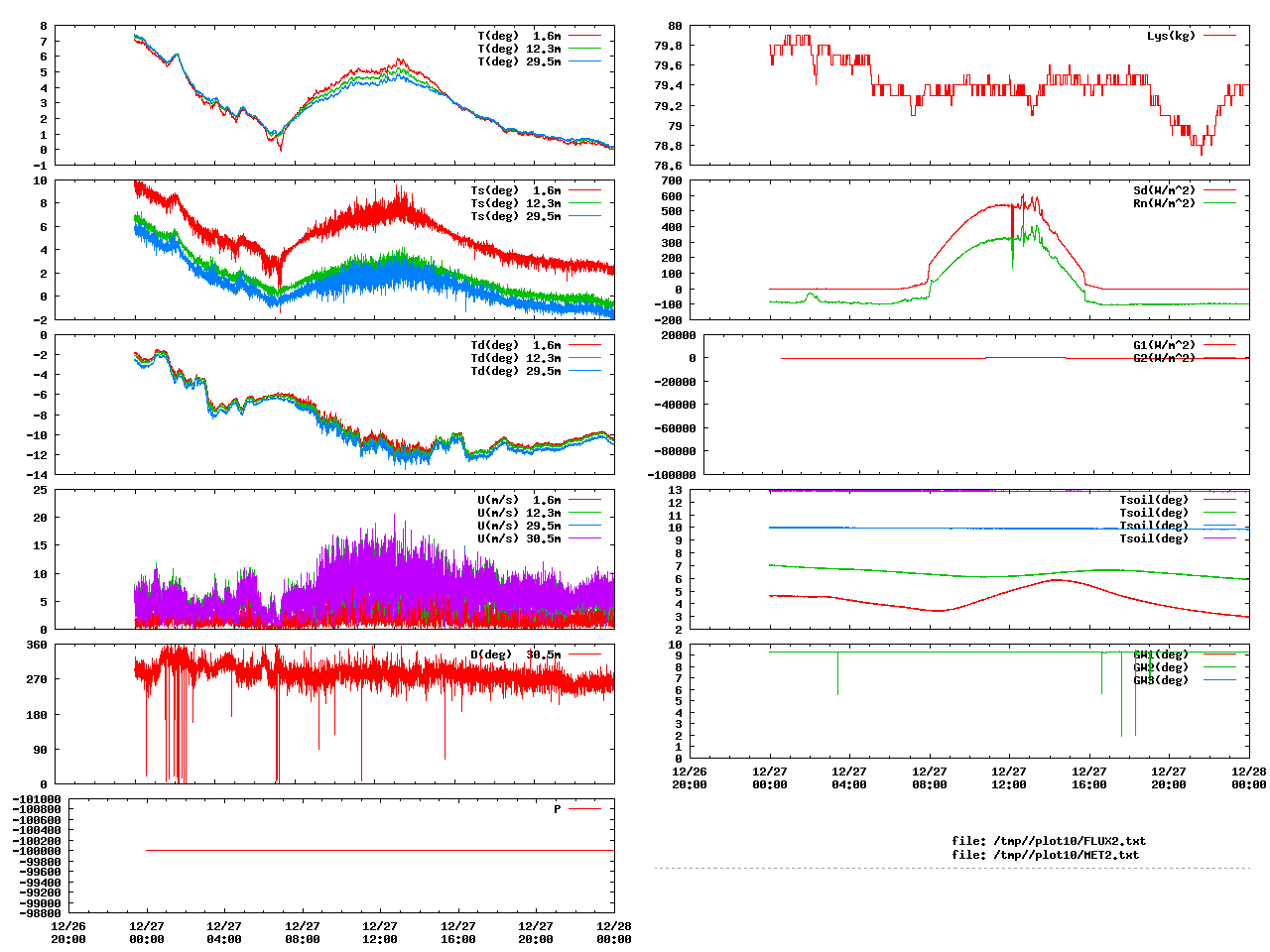Click the U(m/s) 1.6m legend line sample

tap(585, 500)
